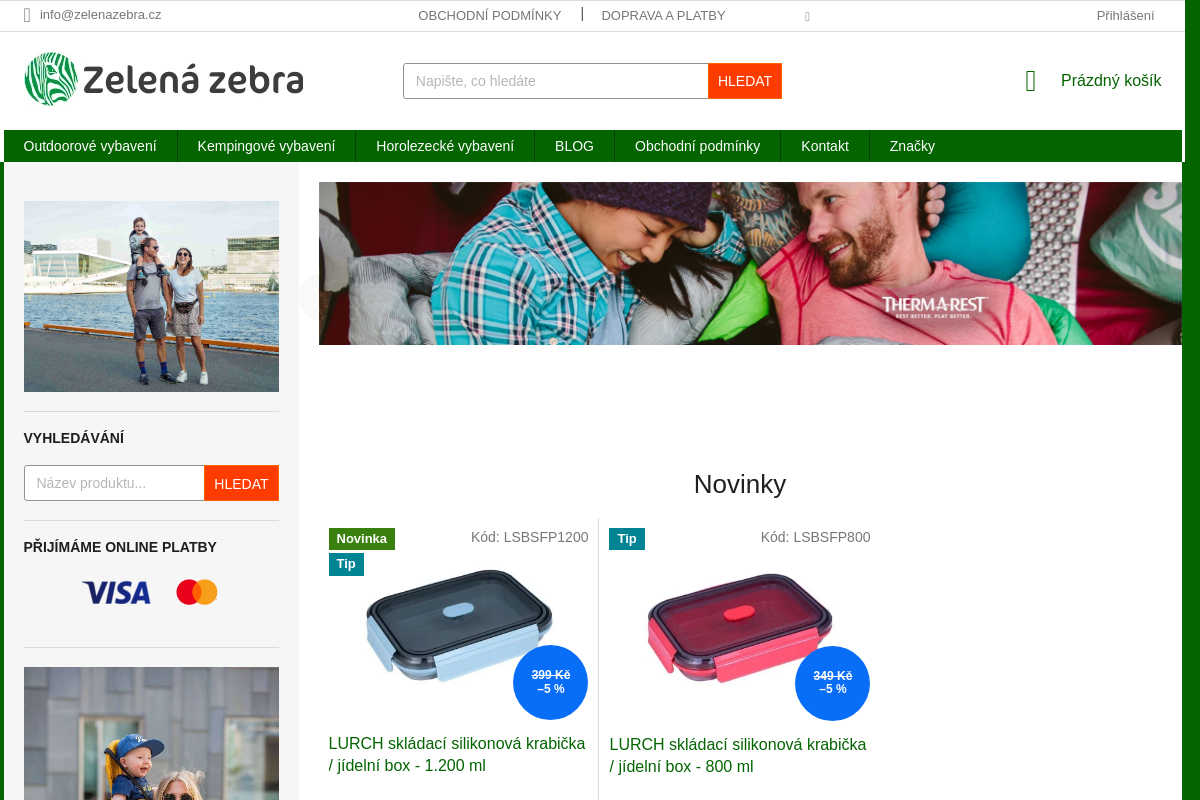This screenshot has height=800, width=1200.
Task: Open the shopping cart icon
Action: [1031, 81]
